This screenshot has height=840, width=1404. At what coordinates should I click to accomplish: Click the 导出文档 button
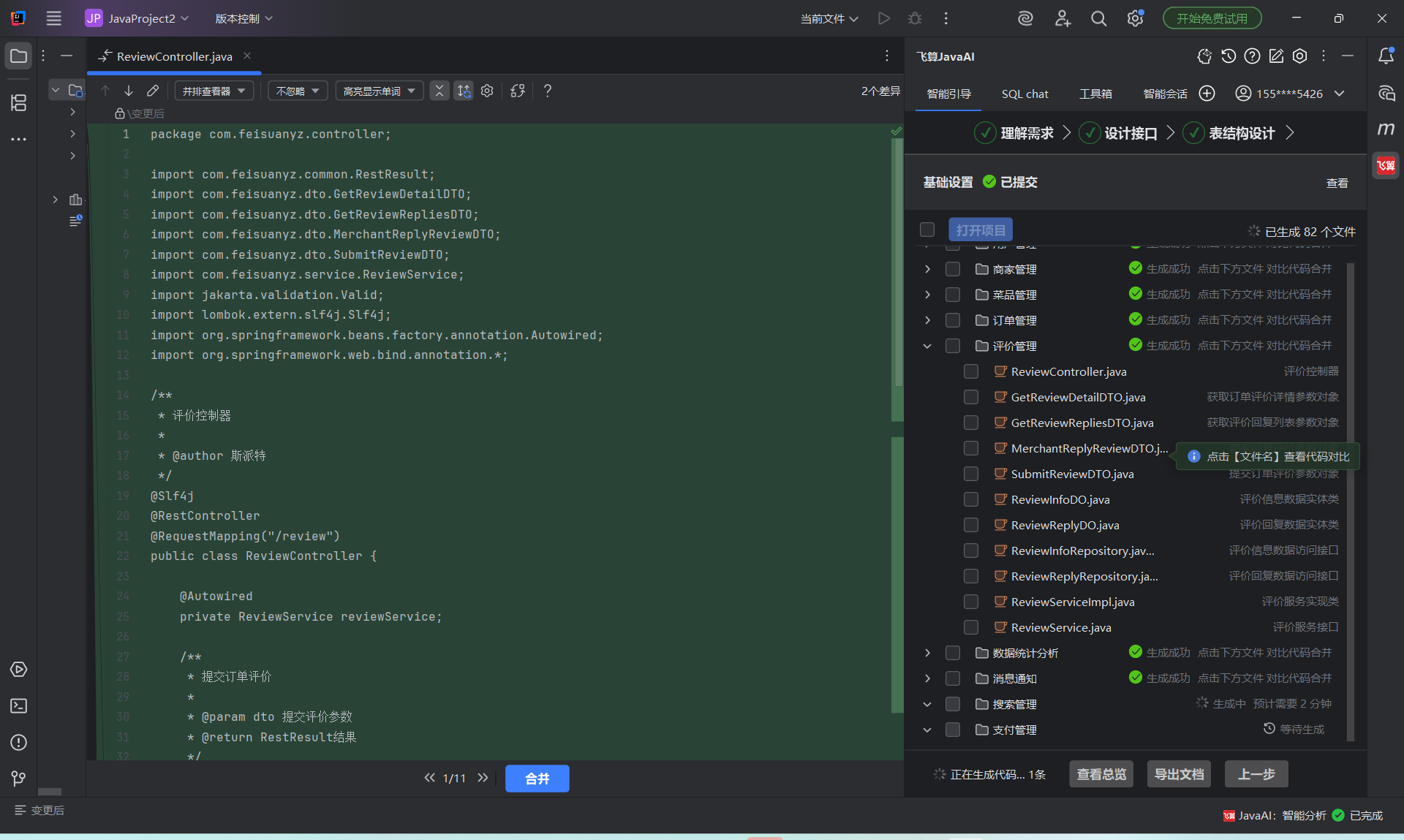point(1179,774)
